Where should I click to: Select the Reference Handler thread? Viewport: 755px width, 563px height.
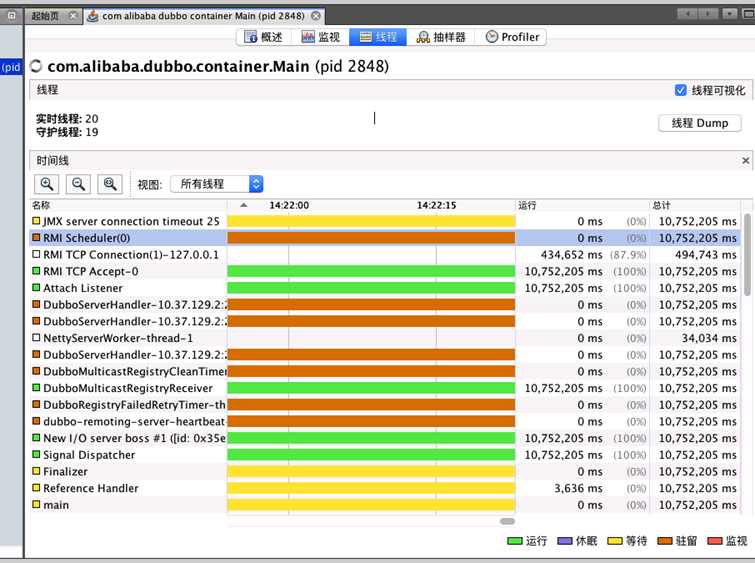385,488
